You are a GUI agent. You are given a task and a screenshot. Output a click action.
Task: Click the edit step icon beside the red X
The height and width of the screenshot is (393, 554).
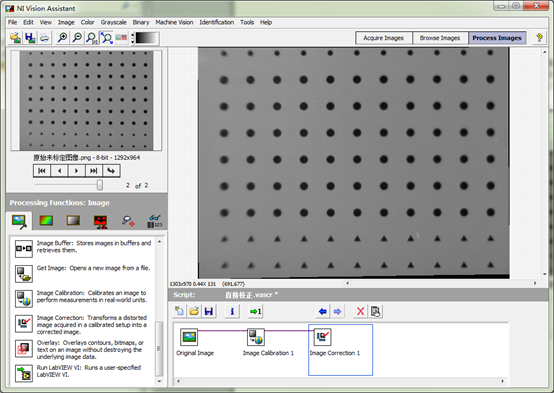[375, 311]
